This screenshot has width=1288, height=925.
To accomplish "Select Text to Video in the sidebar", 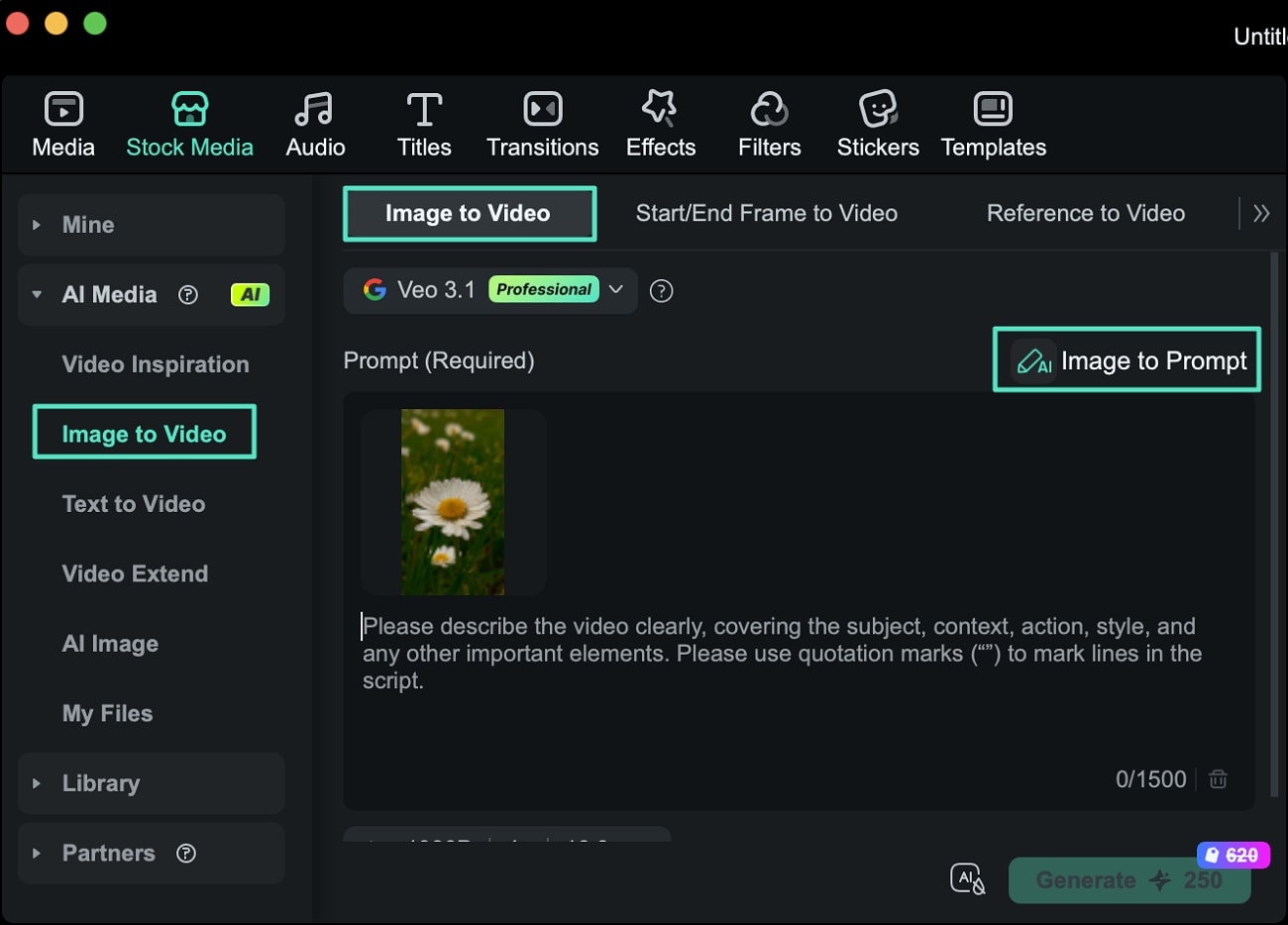I will coord(134,504).
